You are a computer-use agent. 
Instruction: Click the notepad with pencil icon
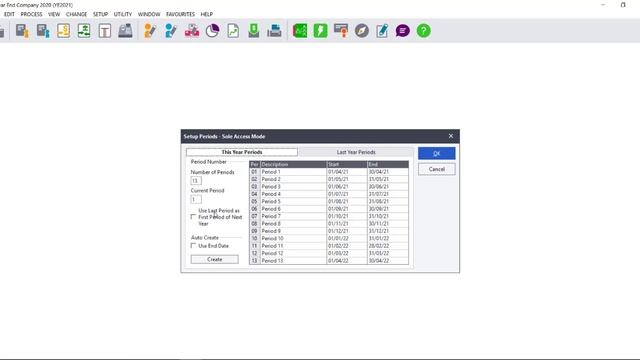(x=382, y=31)
